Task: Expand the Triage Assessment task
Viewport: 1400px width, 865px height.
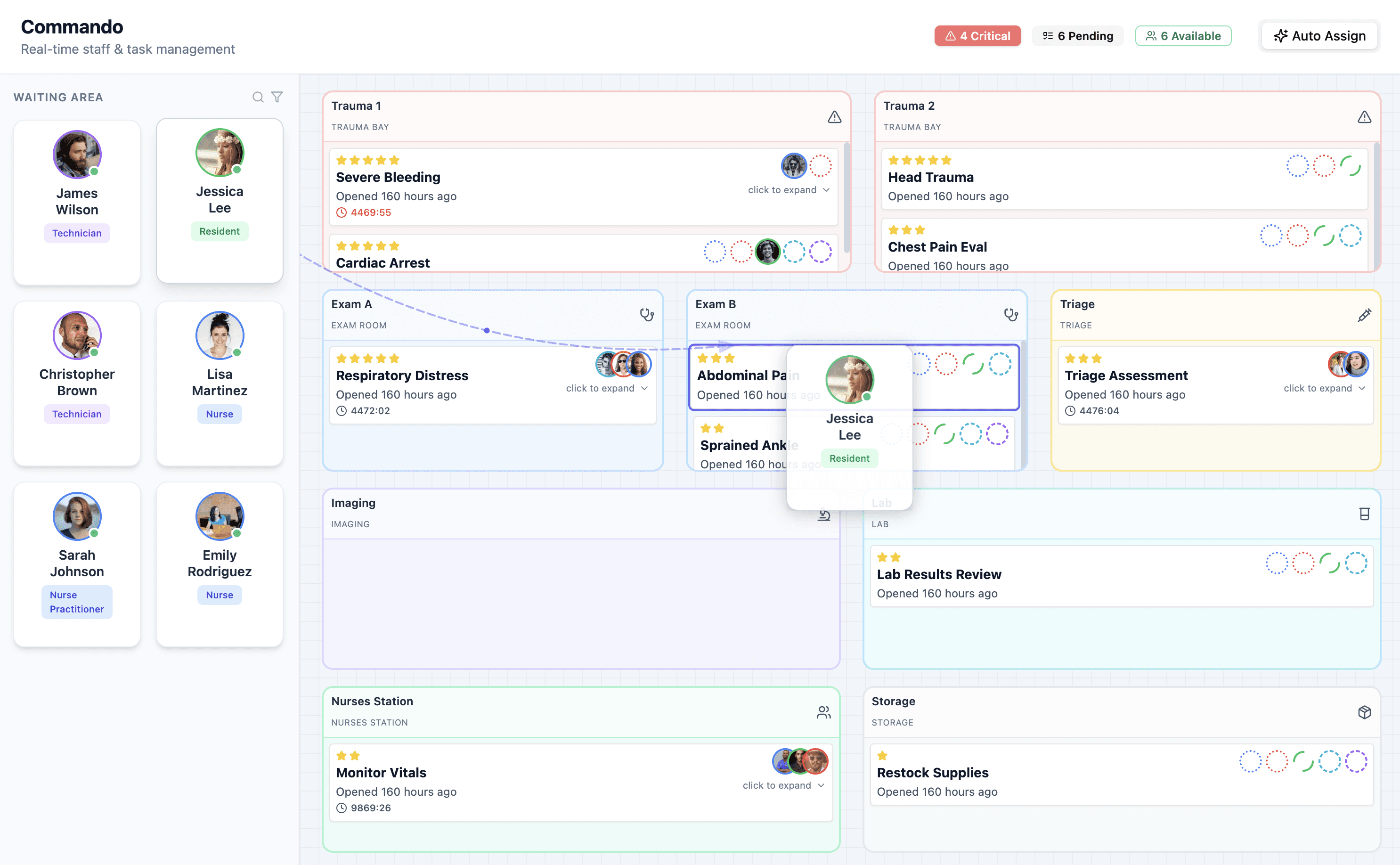Action: point(1323,388)
